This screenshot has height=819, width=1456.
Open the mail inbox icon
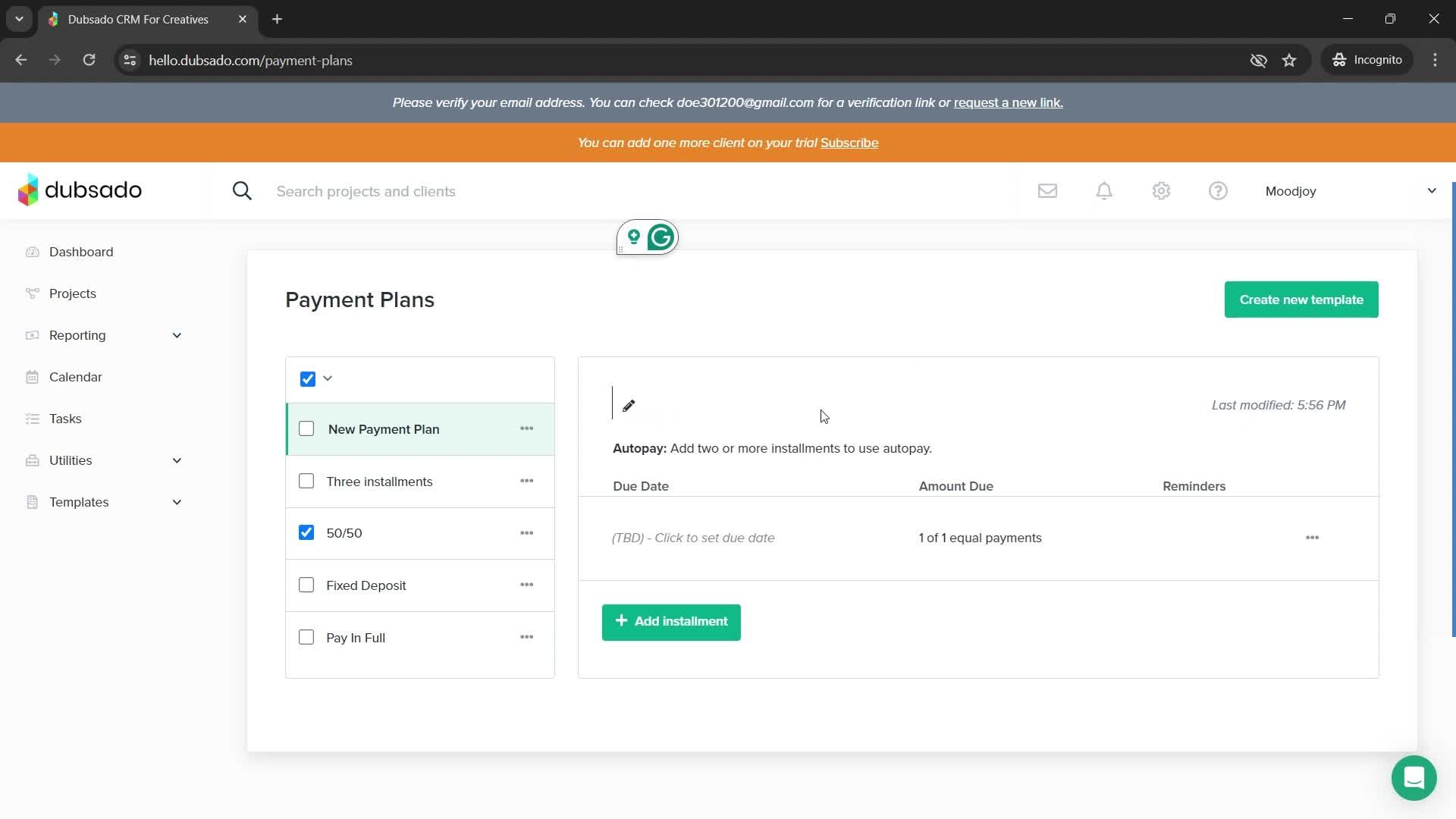tap(1047, 191)
